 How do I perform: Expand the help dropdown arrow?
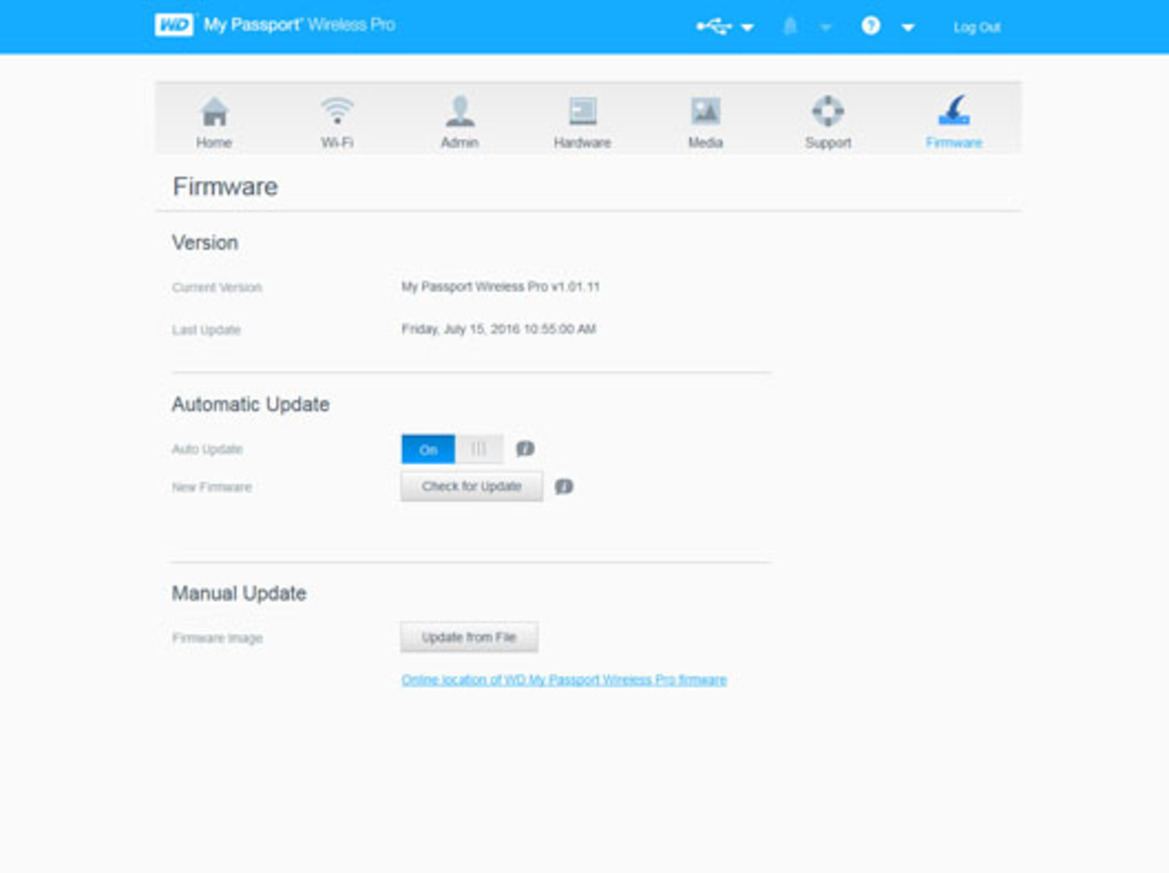[x=908, y=28]
